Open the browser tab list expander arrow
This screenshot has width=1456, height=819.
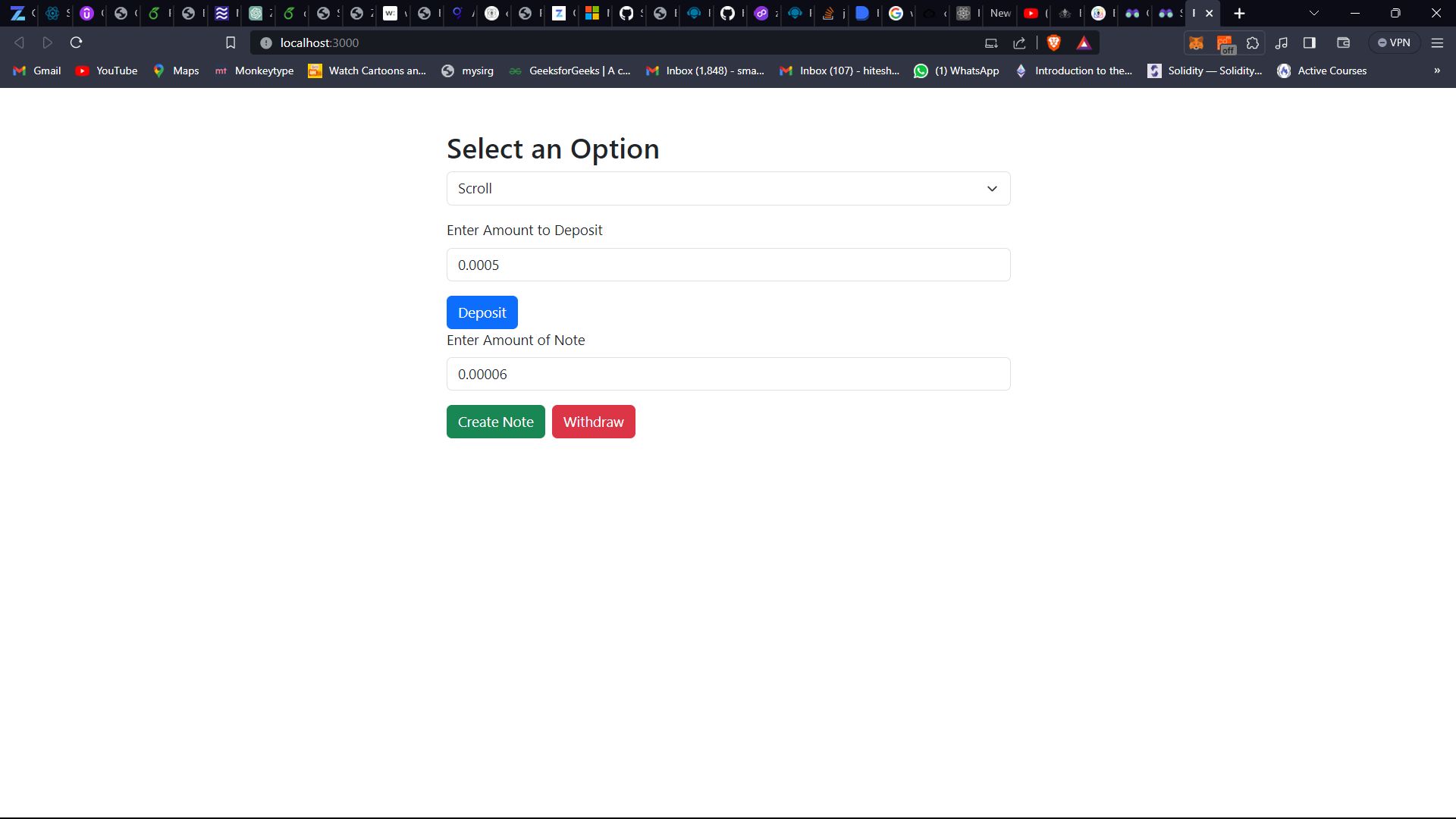point(1314,13)
